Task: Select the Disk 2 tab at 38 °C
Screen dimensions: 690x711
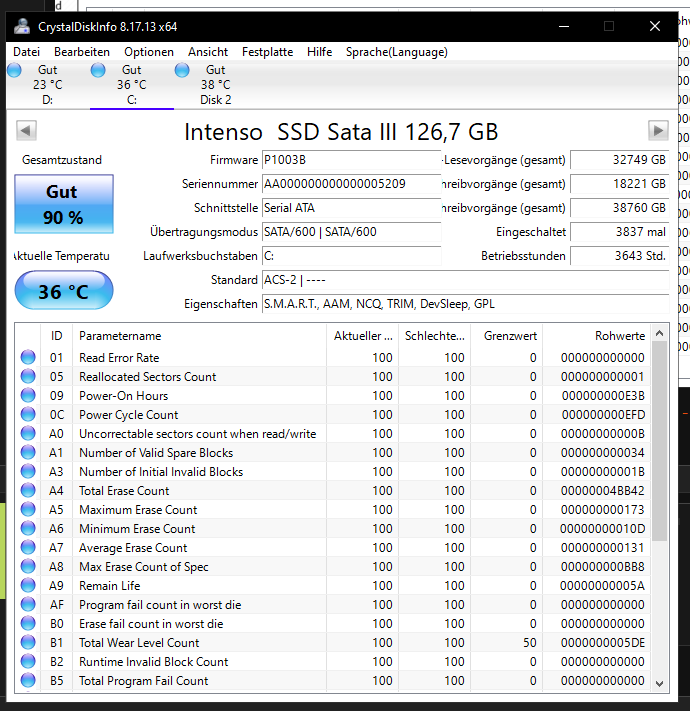Action: coord(215,85)
